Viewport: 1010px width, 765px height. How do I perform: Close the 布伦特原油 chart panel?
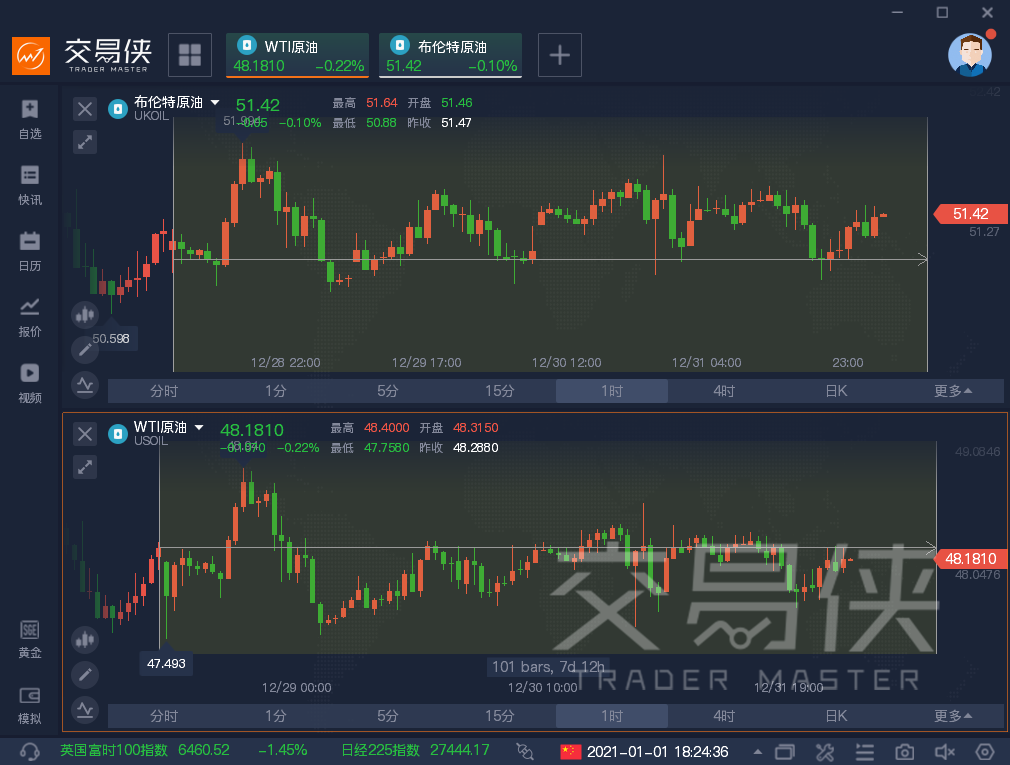[x=85, y=109]
